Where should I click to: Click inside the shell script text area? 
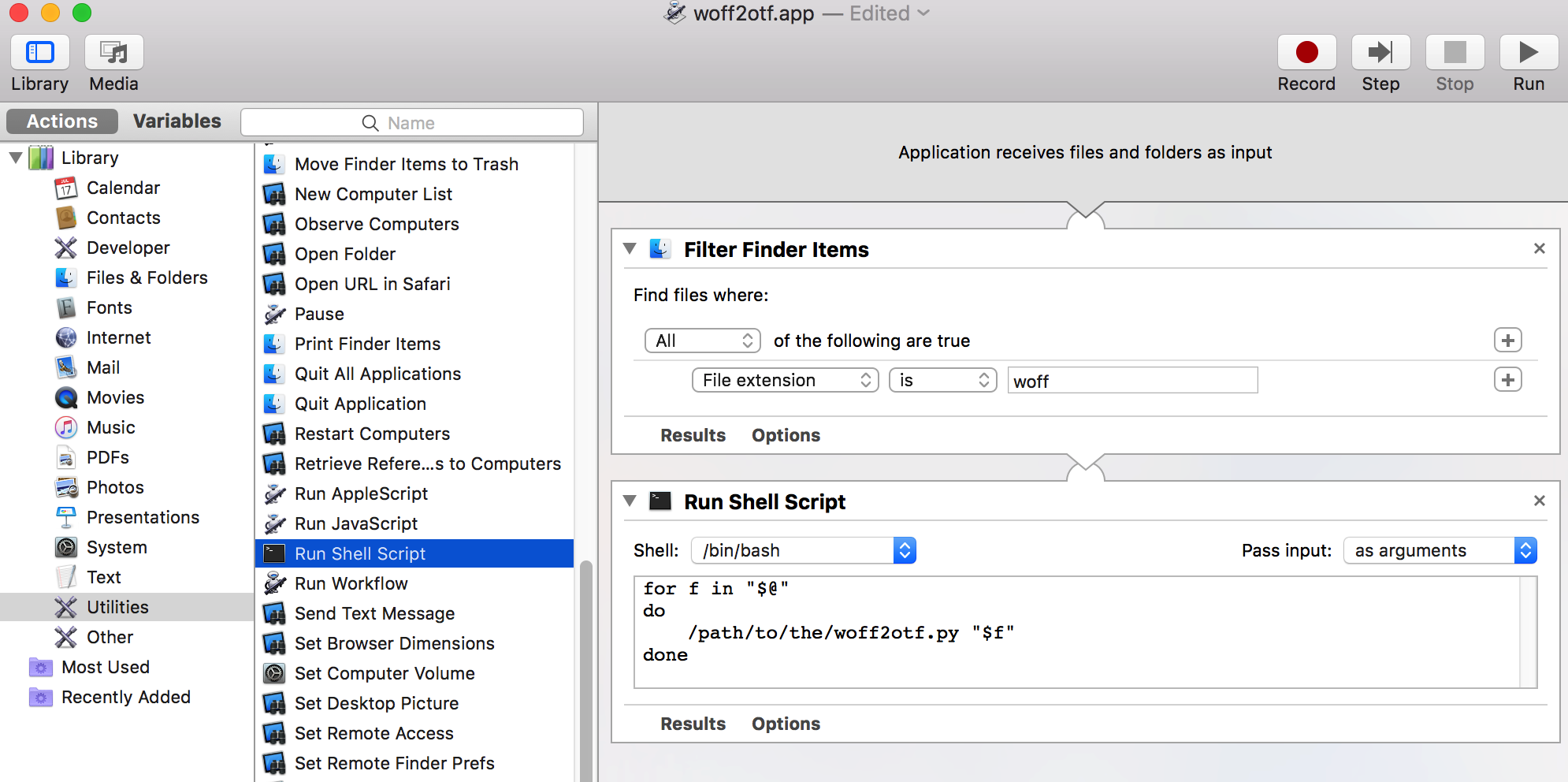[x=1077, y=632]
